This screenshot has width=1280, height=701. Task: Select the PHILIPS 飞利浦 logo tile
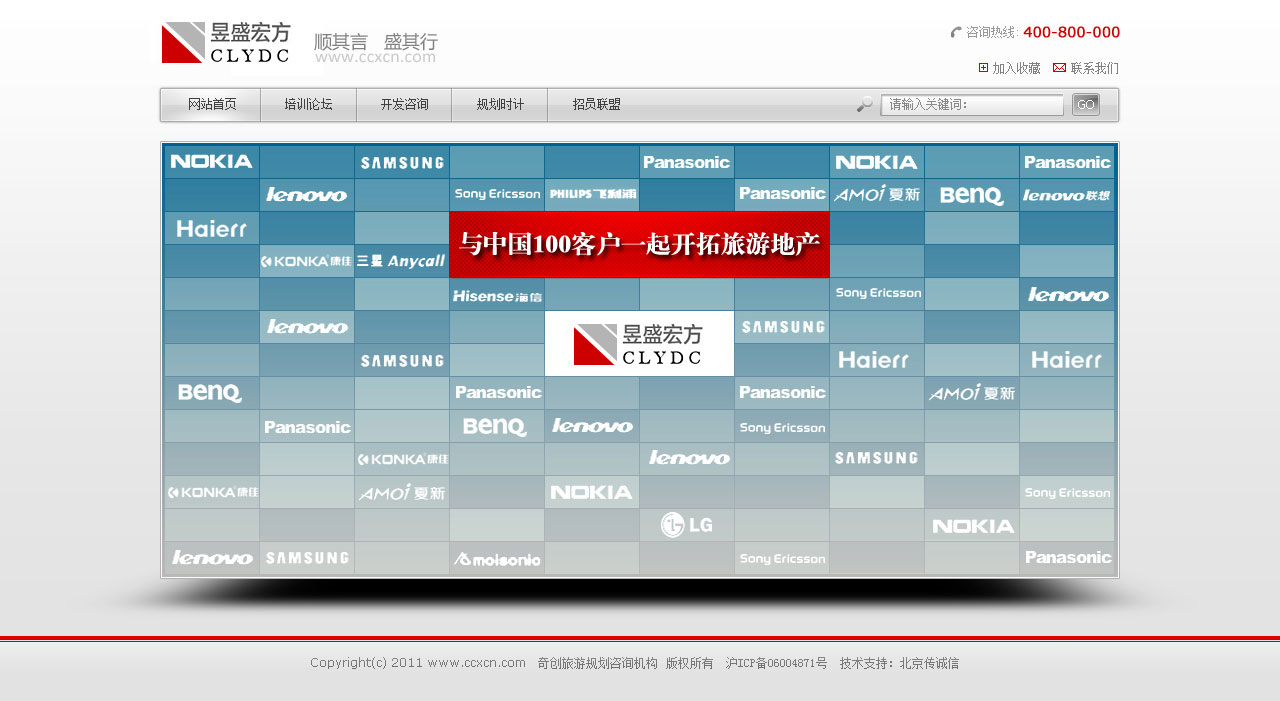(x=592, y=194)
